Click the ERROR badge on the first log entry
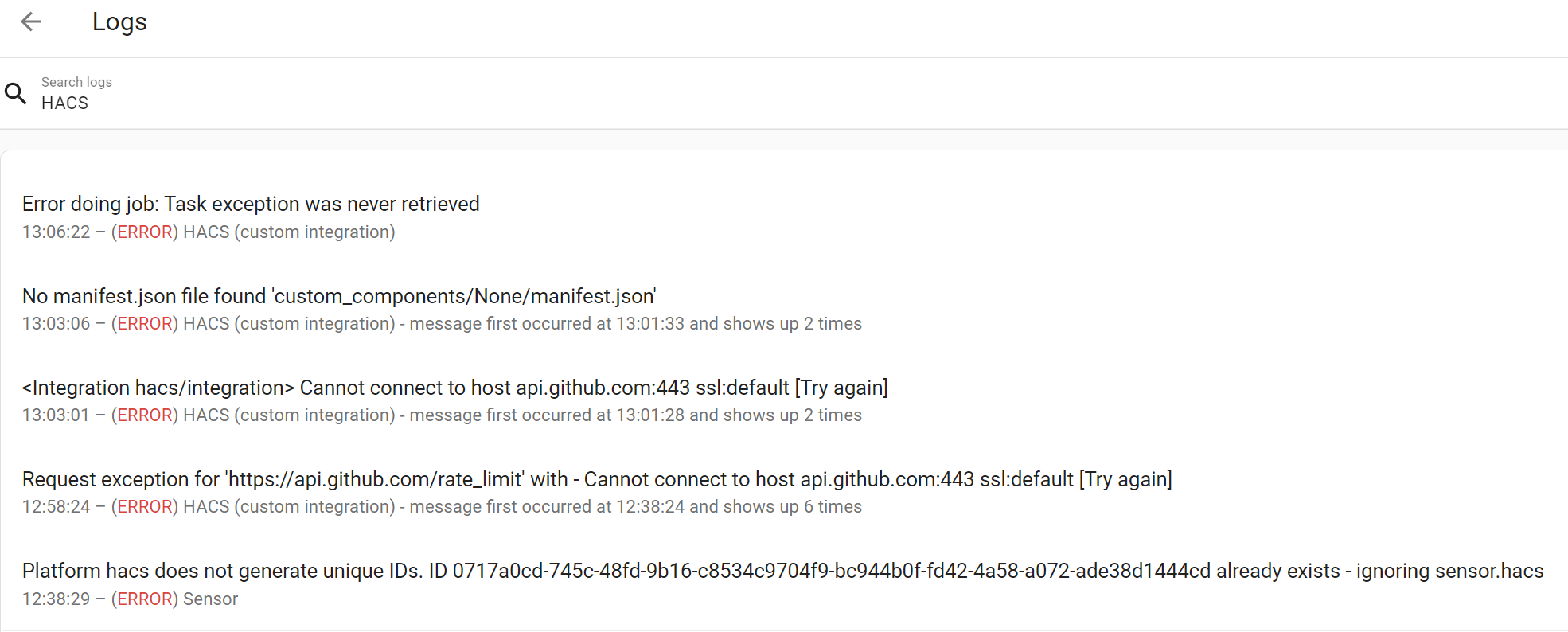This screenshot has width=1568, height=632. click(x=144, y=232)
